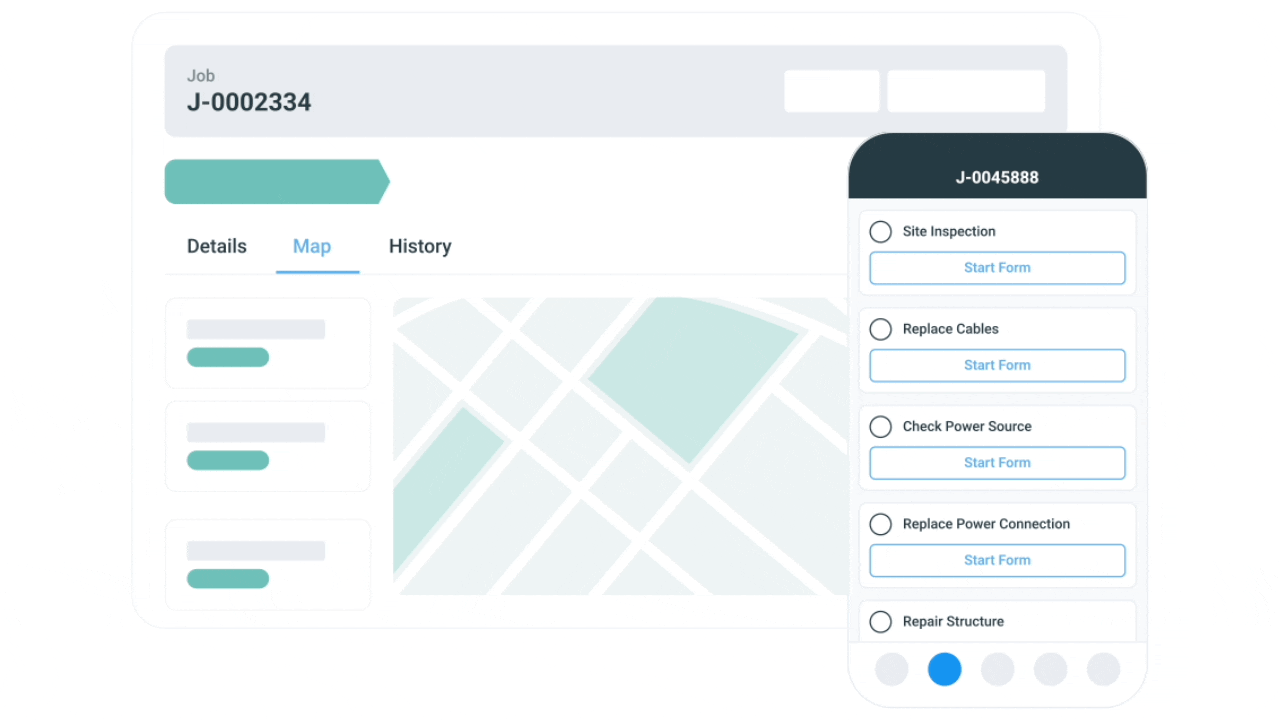Click the green status banner arrow
1280x720 pixels.
tap(275, 181)
